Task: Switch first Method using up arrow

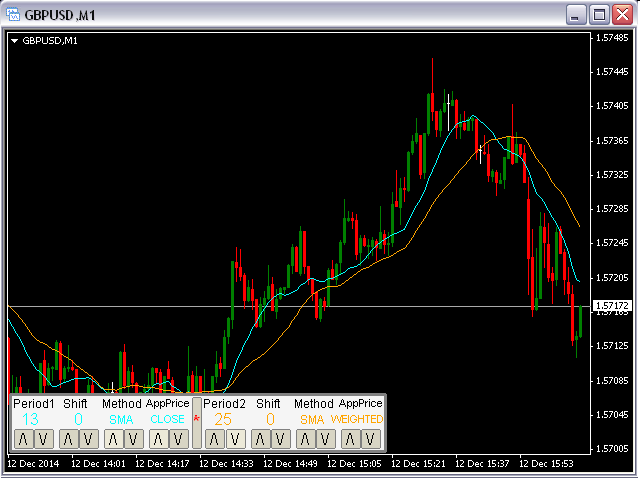Action: (113, 438)
